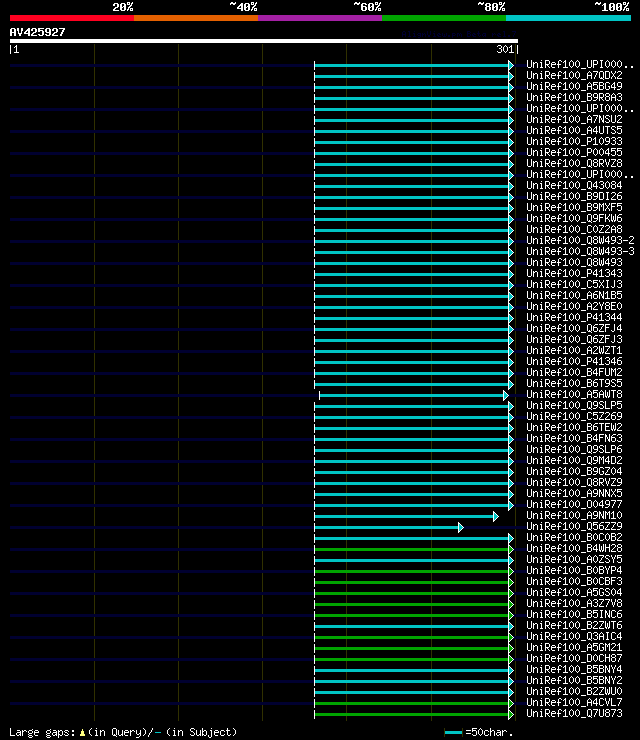Click the shortest alignment bar for Q56ZZ9
Image resolution: width=640 pixels, height=740 pixels.
[x=389, y=528]
